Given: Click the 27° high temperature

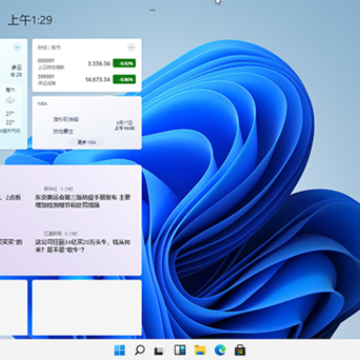Looking at the screenshot, I should pos(10,114).
